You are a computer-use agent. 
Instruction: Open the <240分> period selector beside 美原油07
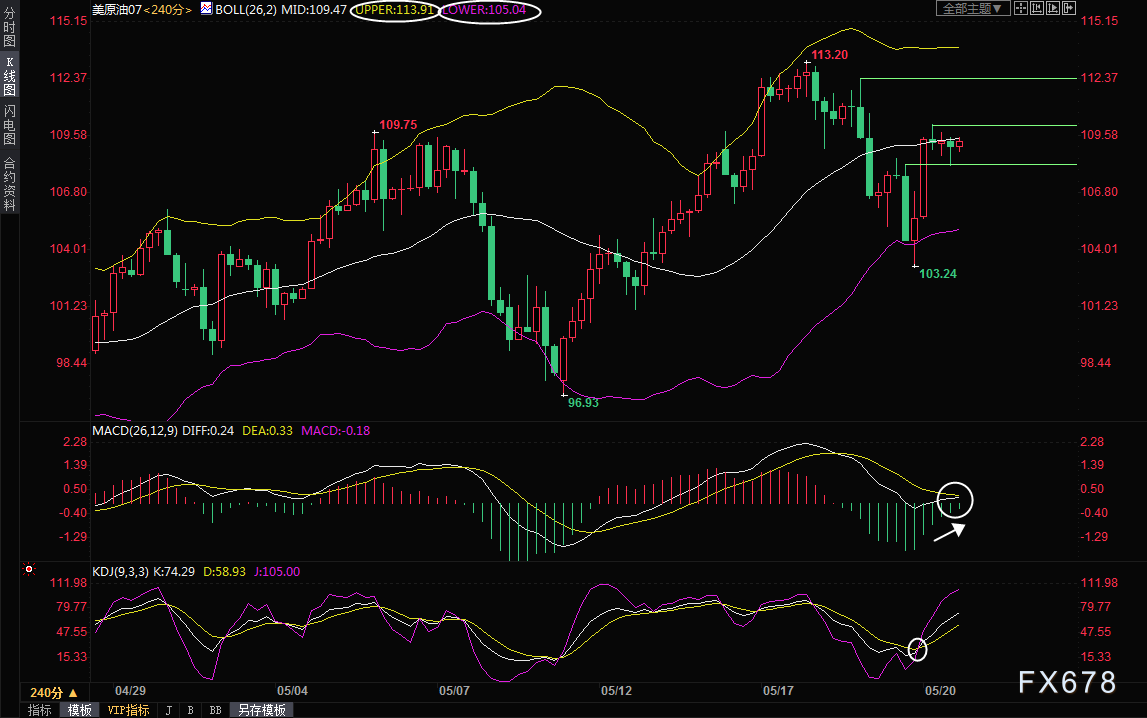tap(168, 10)
